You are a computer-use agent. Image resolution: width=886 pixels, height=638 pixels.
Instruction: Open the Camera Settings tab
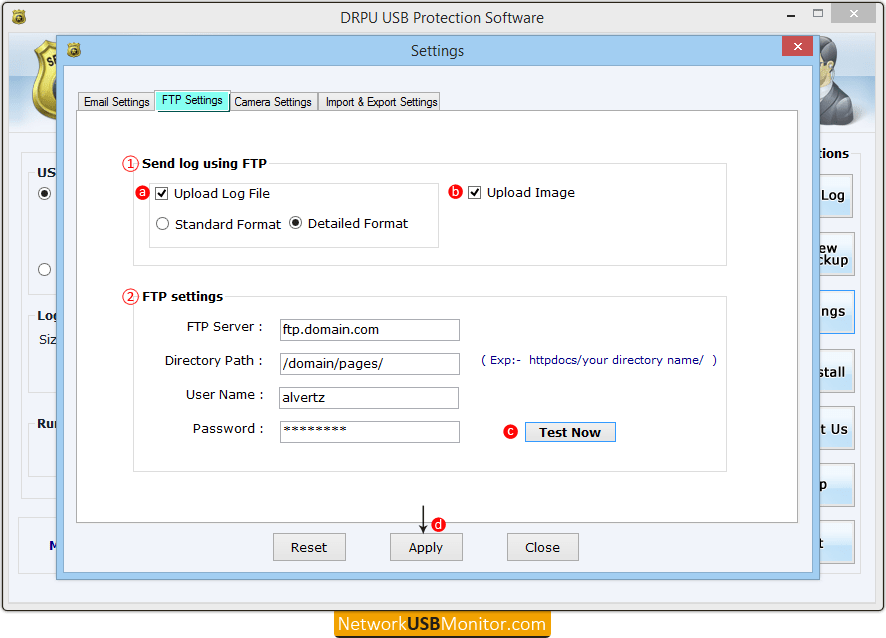click(x=273, y=102)
